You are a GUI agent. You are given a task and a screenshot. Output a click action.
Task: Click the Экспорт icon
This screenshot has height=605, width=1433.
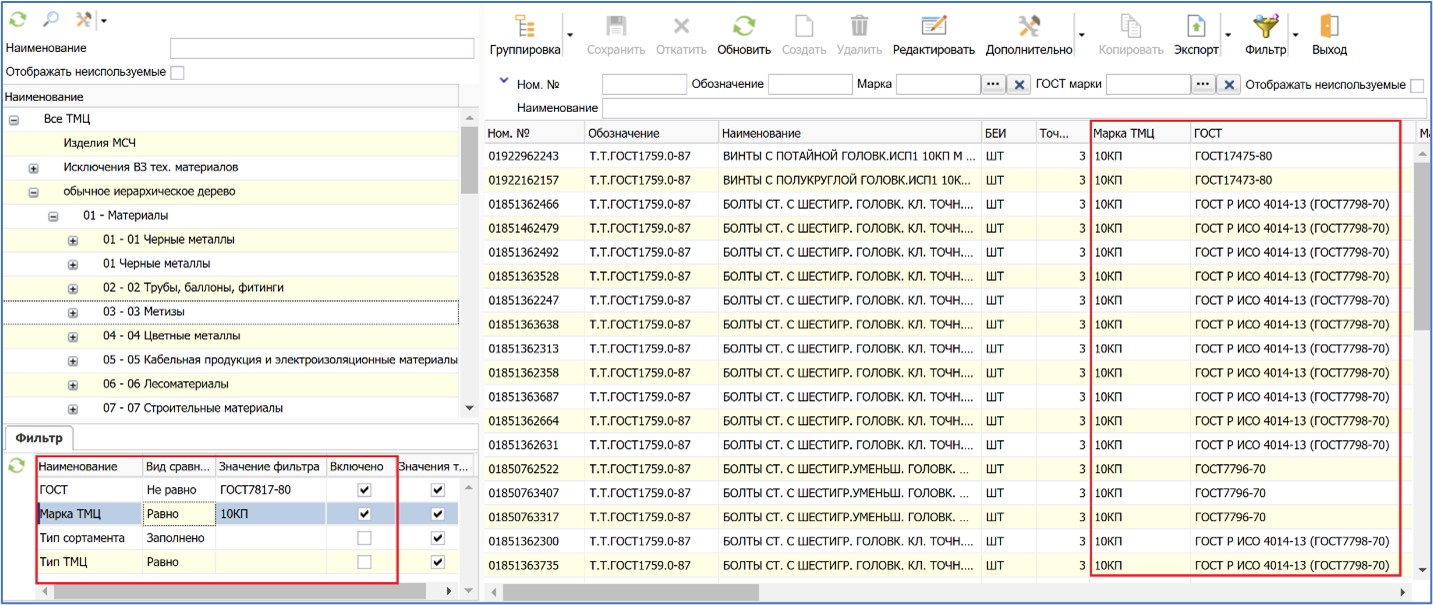1195,28
